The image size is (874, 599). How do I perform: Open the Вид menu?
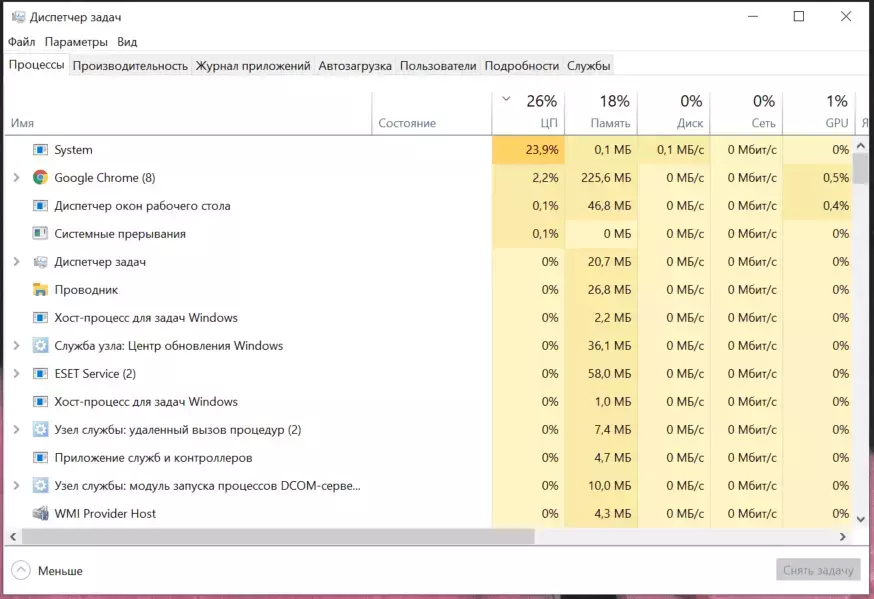coord(127,42)
